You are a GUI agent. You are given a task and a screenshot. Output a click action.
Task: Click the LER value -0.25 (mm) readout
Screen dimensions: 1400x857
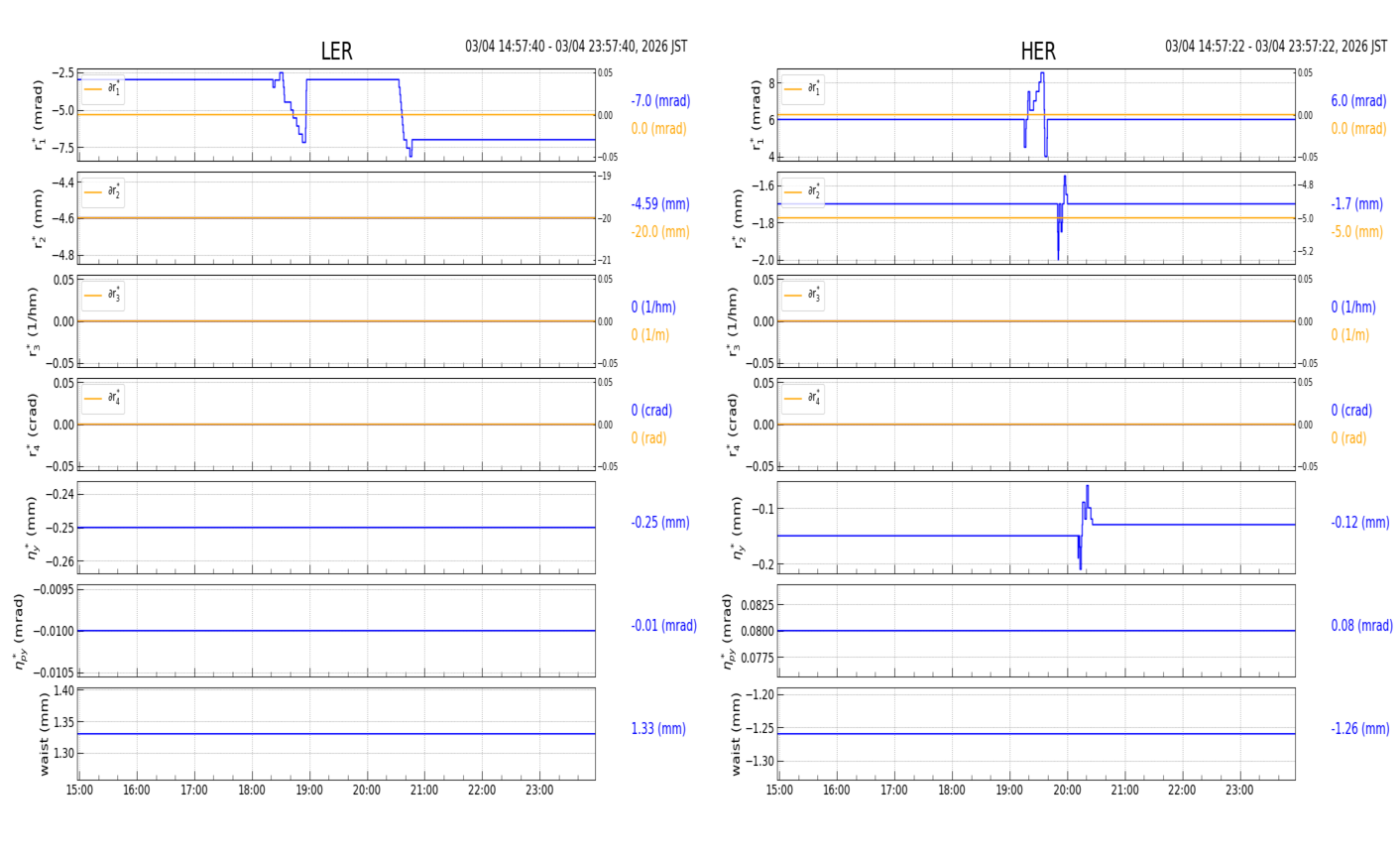point(660,523)
